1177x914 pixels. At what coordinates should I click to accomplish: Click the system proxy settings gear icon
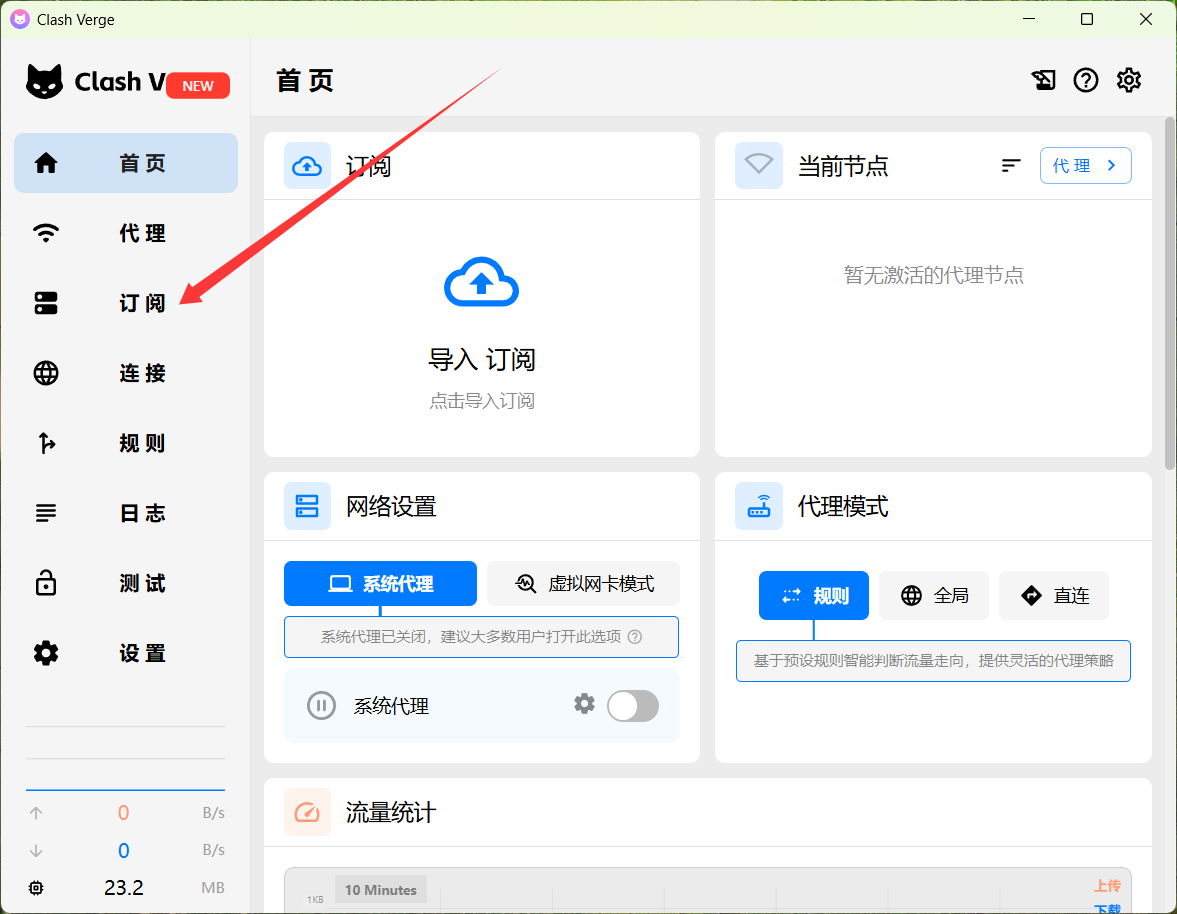point(584,704)
